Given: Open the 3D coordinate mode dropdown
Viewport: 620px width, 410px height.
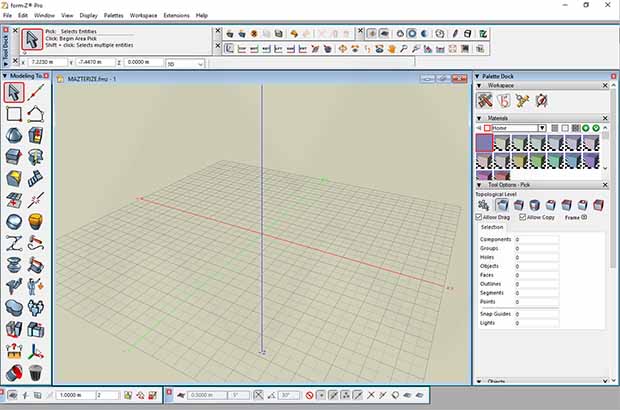Looking at the screenshot, I should pyautogui.click(x=185, y=64).
